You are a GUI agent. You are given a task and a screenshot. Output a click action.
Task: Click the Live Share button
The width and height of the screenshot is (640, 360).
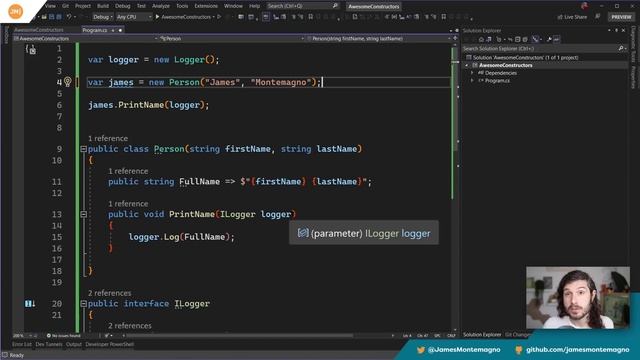click(x=572, y=17)
